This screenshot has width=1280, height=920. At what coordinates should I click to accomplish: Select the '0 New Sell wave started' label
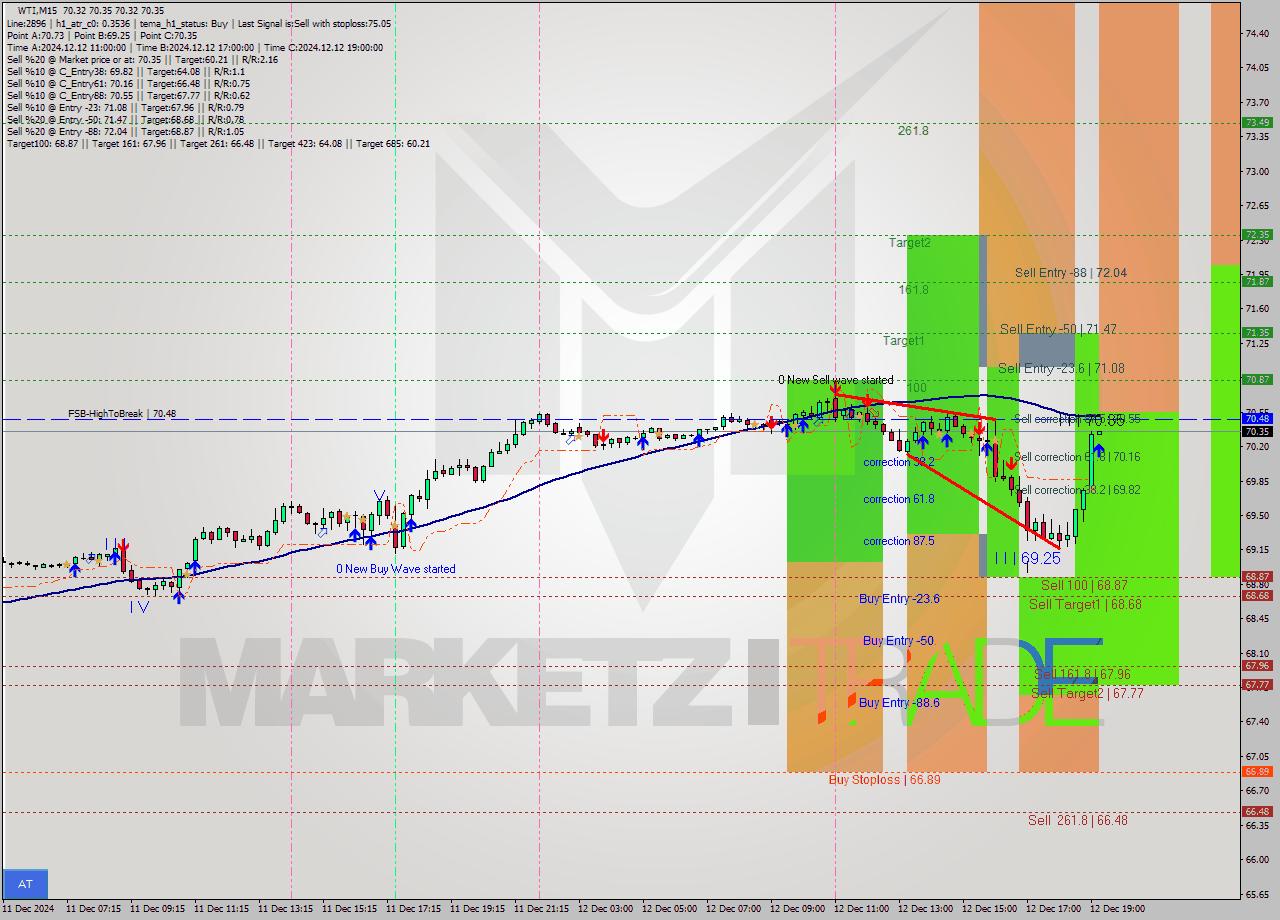pyautogui.click(x=836, y=380)
